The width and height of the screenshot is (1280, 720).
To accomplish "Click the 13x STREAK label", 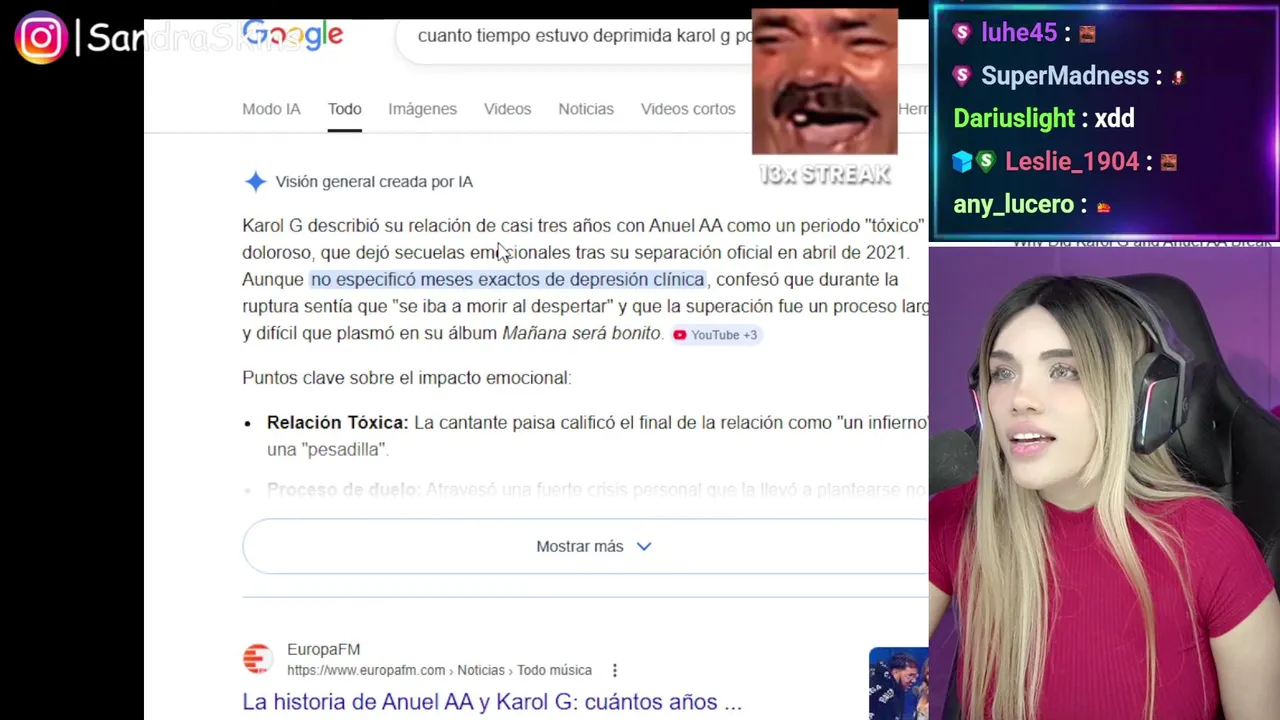I will (x=824, y=175).
